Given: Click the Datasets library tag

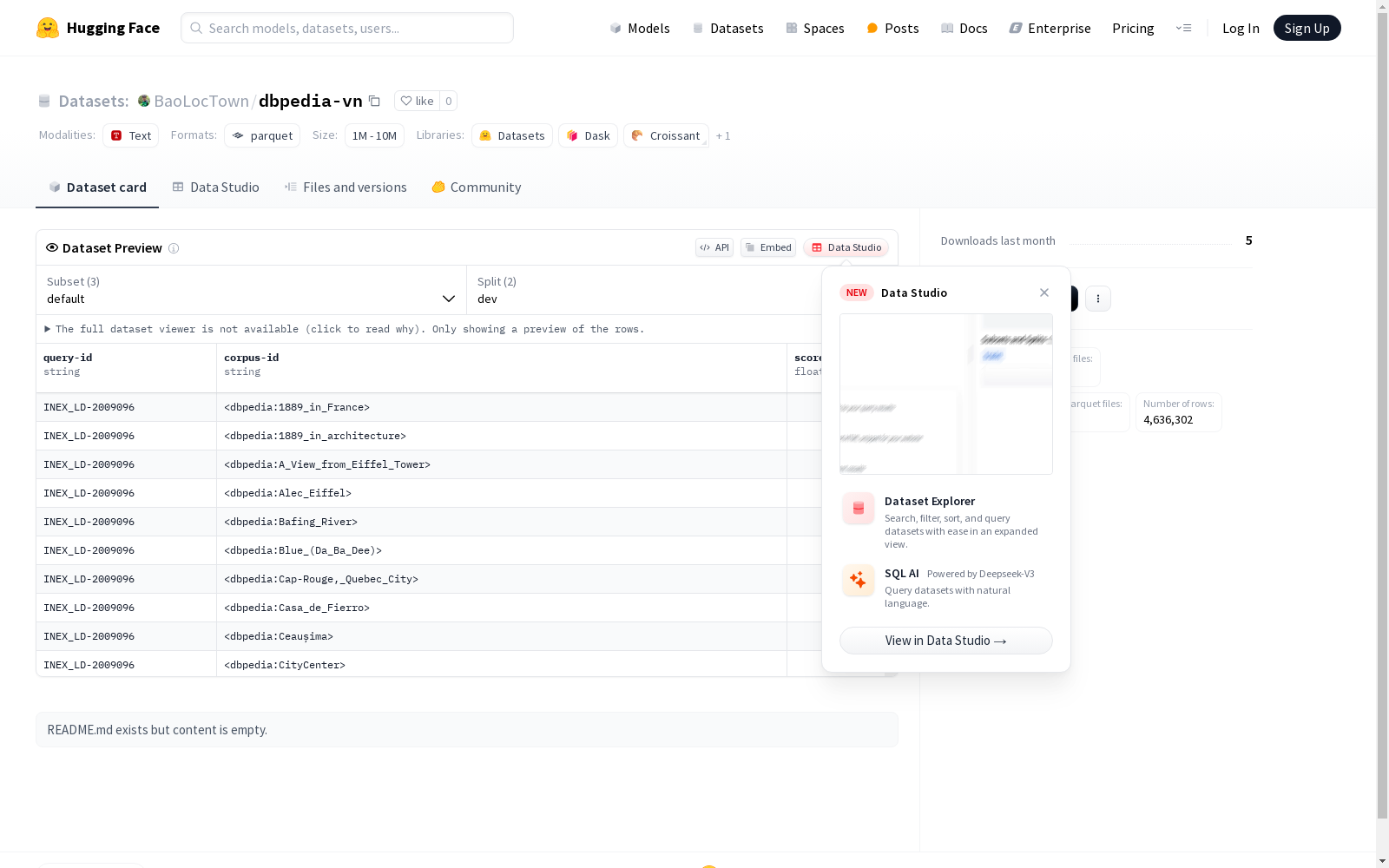Looking at the screenshot, I should point(512,135).
